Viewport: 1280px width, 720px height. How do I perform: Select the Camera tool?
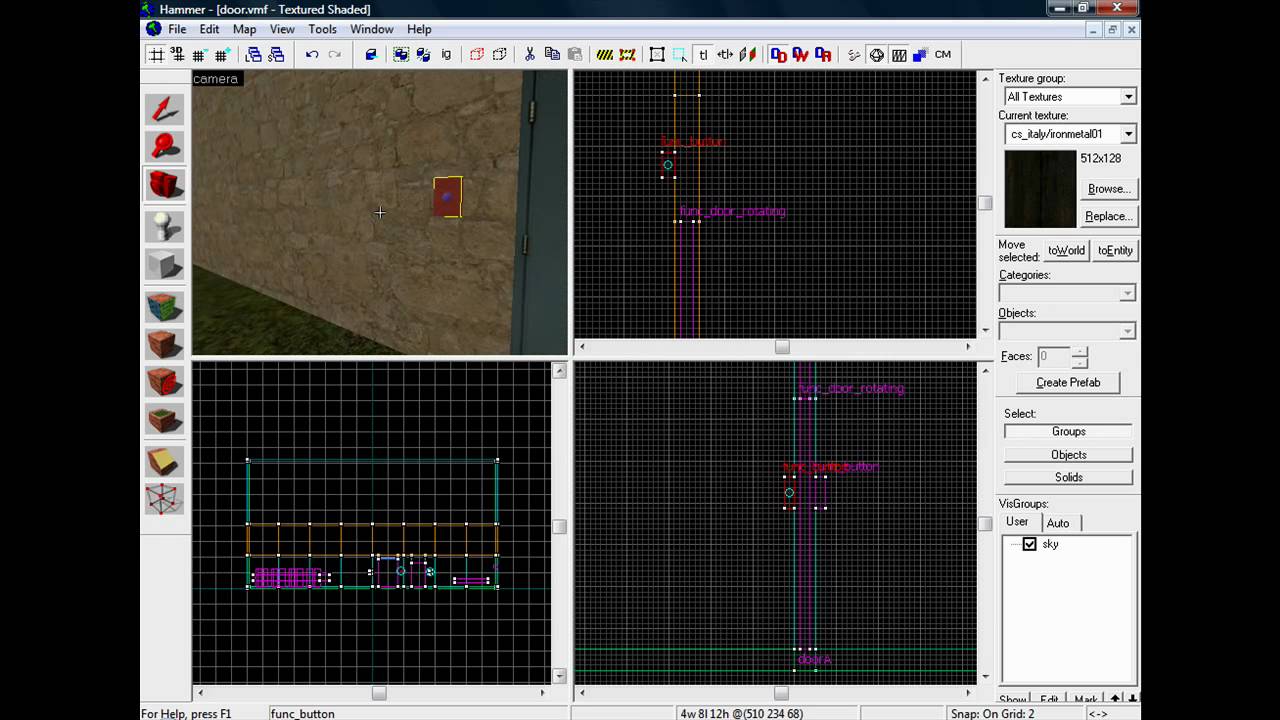point(165,185)
